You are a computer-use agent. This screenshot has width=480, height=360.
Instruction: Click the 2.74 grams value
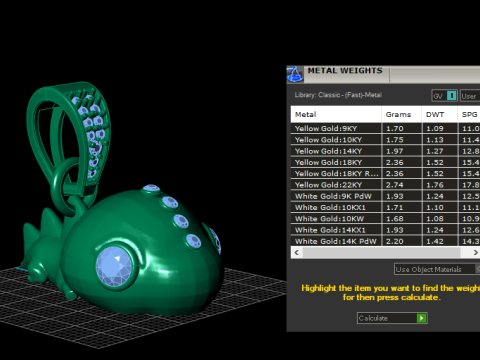(395, 185)
